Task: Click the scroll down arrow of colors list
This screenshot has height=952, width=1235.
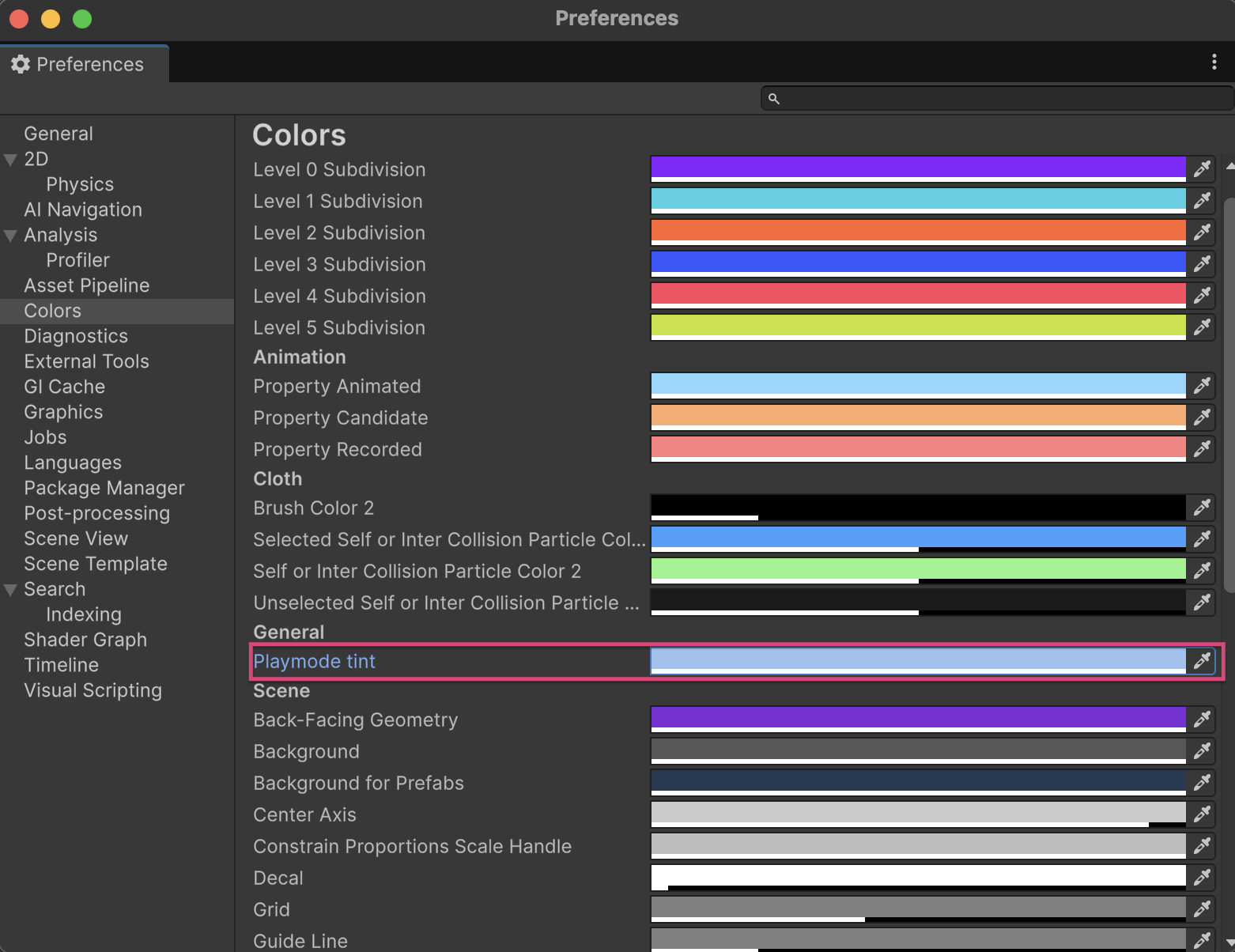Action: tap(1229, 943)
